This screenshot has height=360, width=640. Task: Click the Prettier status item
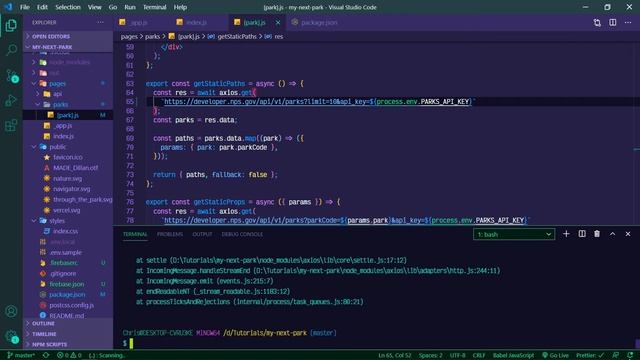(x=590, y=355)
